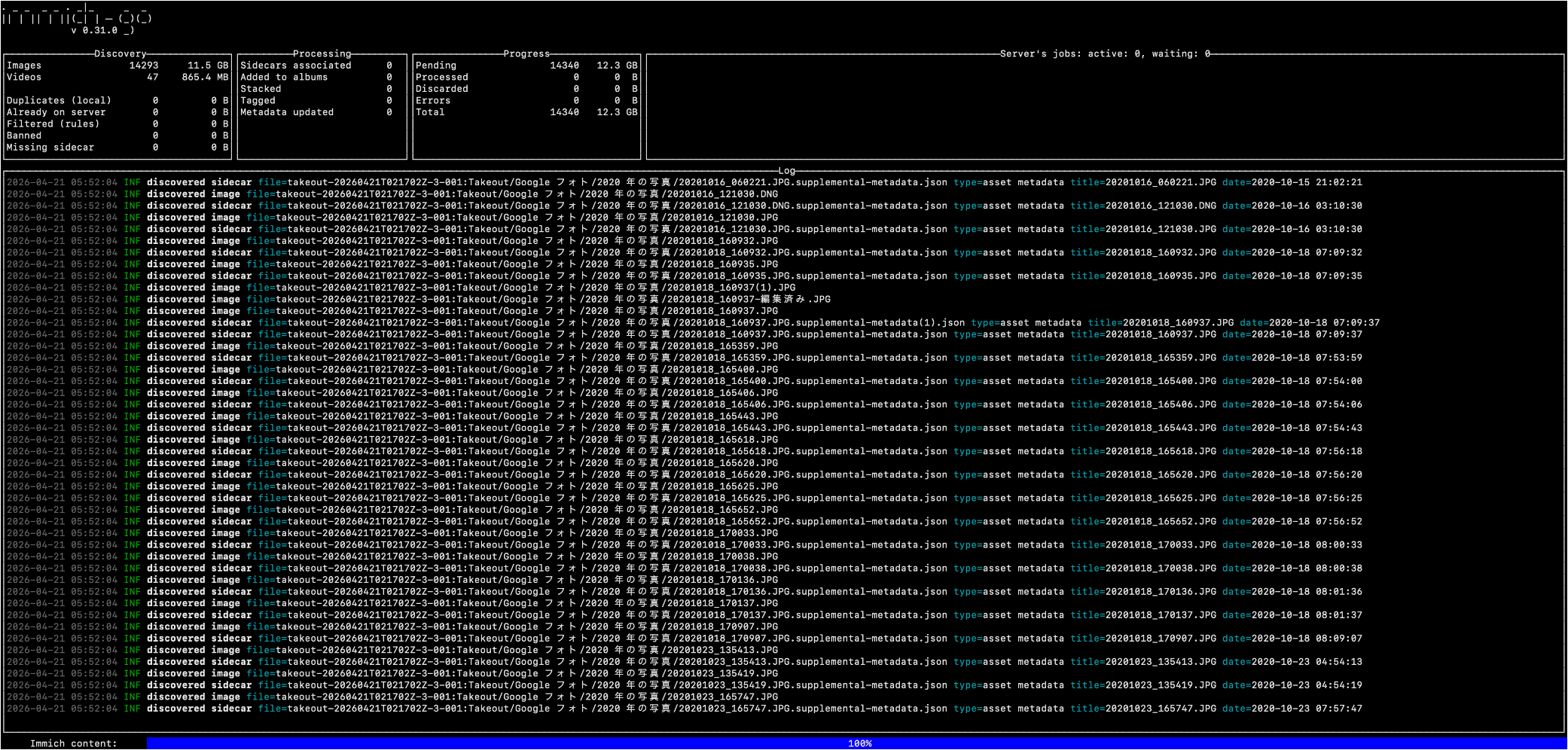The width and height of the screenshot is (1568, 750).
Task: Select the Videos row in Discovery
Action: (117, 77)
